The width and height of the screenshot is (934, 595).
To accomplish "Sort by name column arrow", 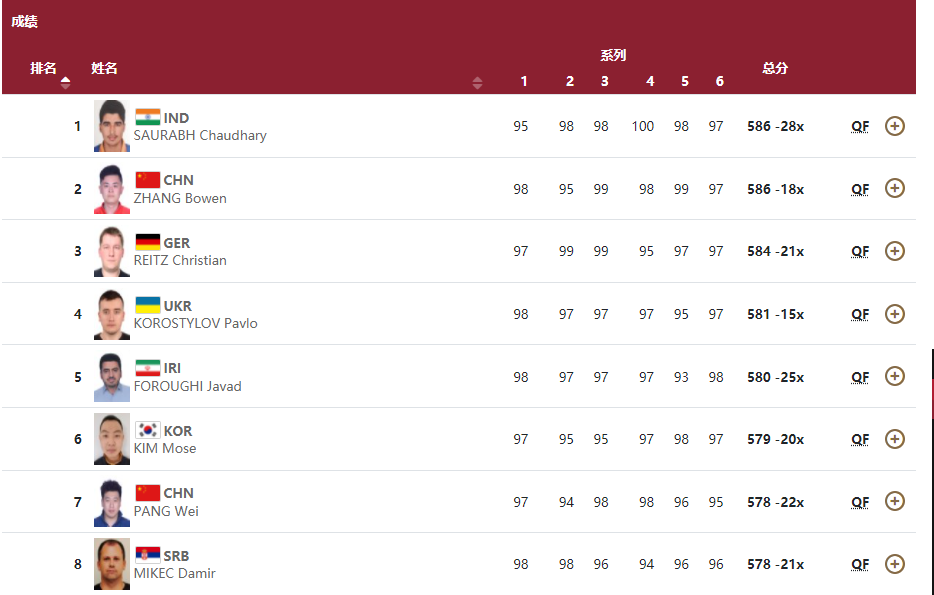I will coord(477,83).
